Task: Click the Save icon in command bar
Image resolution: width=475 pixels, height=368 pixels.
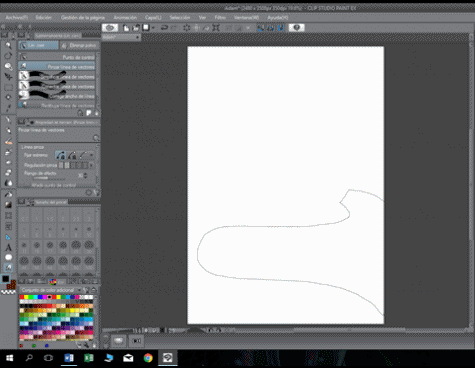Action: pyautogui.click(x=146, y=28)
